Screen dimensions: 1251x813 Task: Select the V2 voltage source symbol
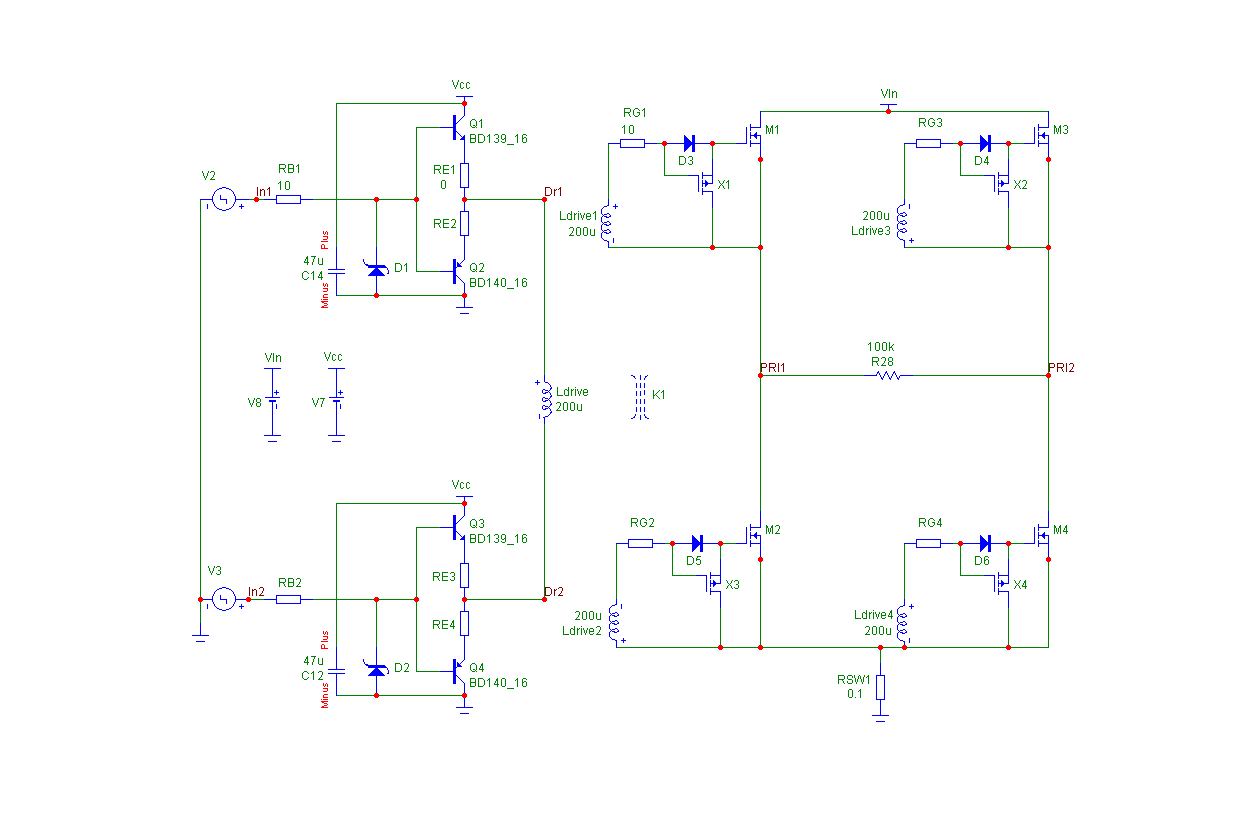coord(222,200)
